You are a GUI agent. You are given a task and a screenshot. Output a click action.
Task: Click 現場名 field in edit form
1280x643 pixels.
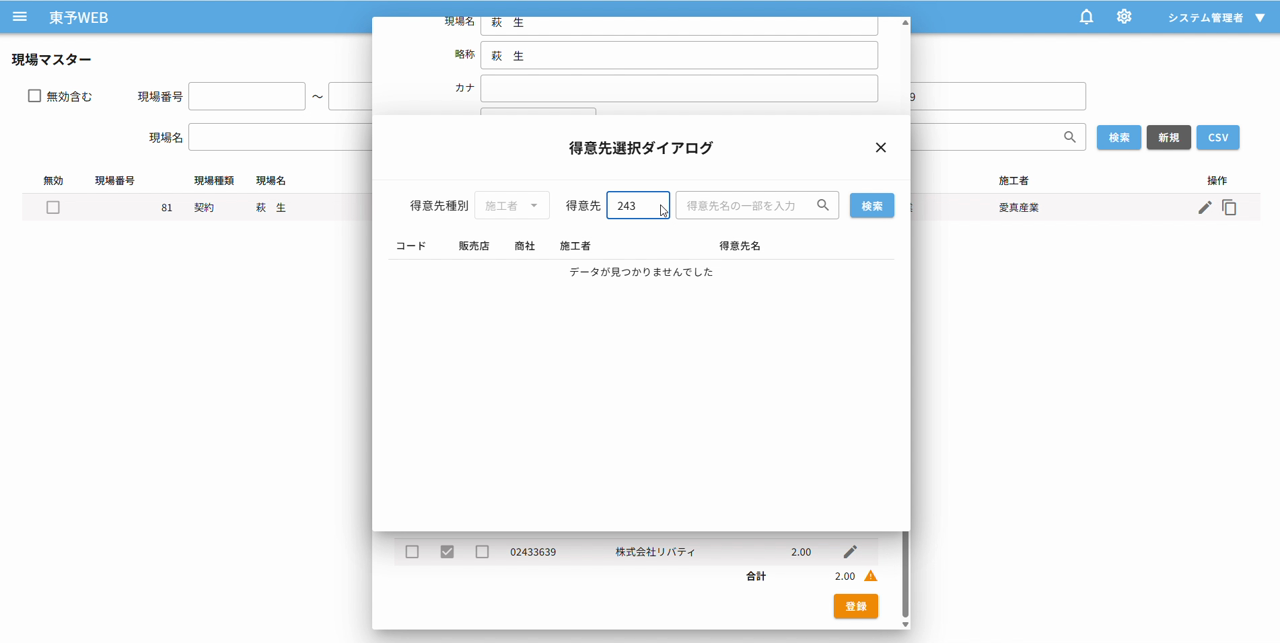(679, 25)
